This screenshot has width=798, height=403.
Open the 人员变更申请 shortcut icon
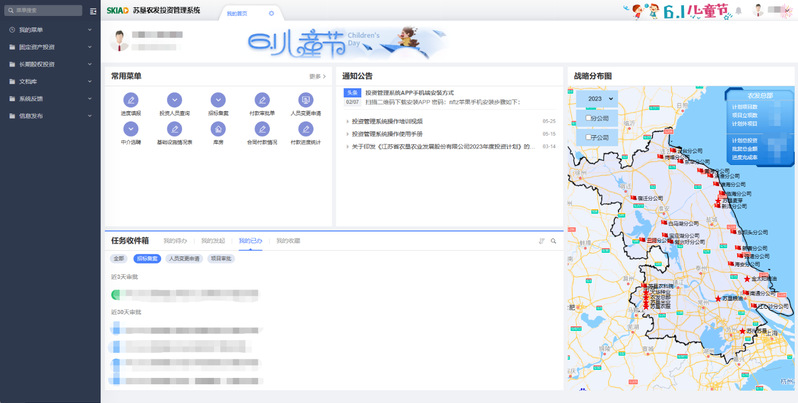(305, 100)
